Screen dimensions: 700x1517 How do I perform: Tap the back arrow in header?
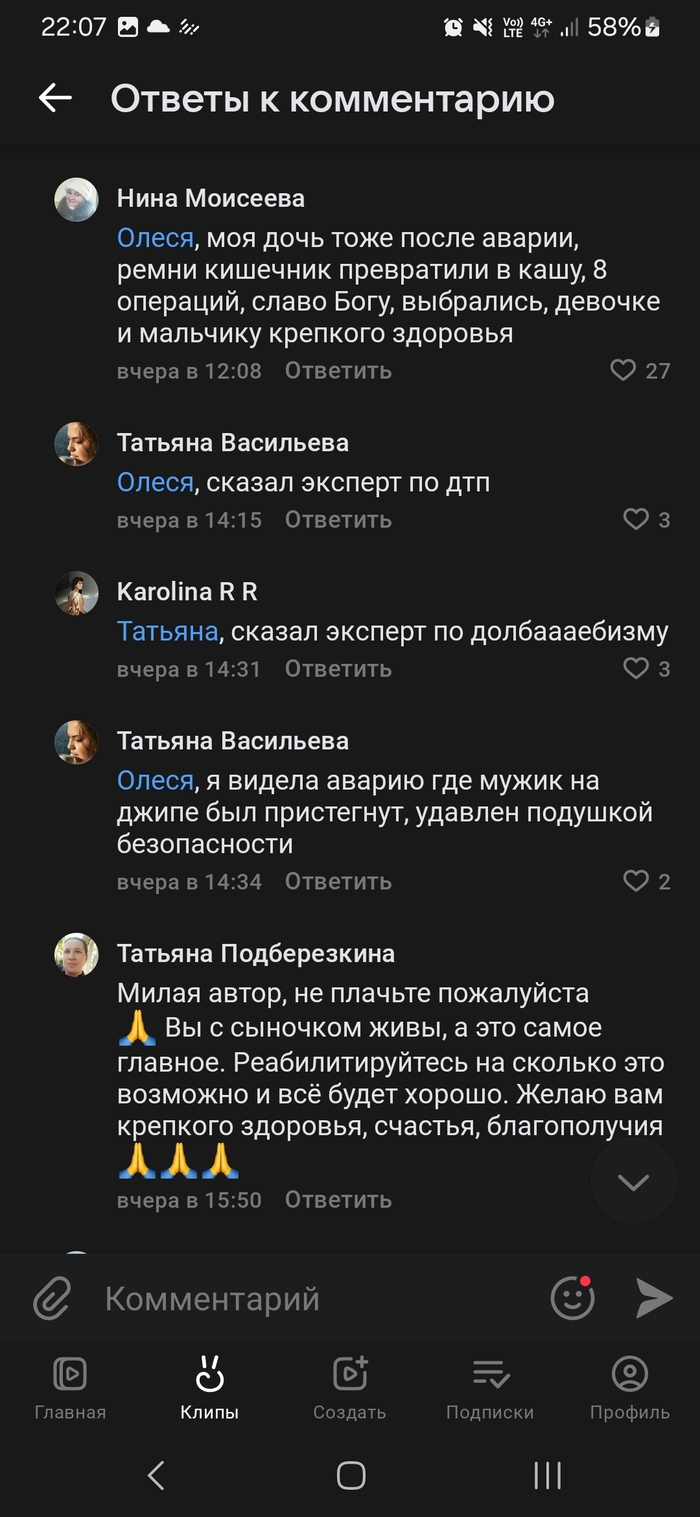(x=55, y=98)
